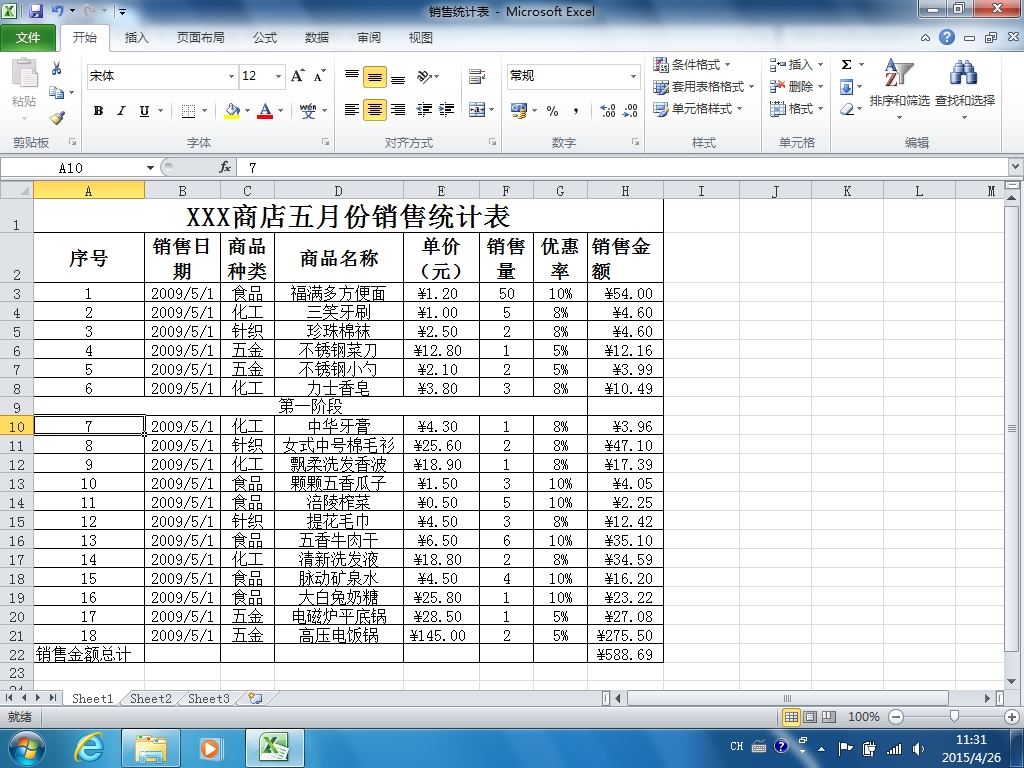
Task: Click the Copy icon in clipboard group
Action: pyautogui.click(x=57, y=93)
